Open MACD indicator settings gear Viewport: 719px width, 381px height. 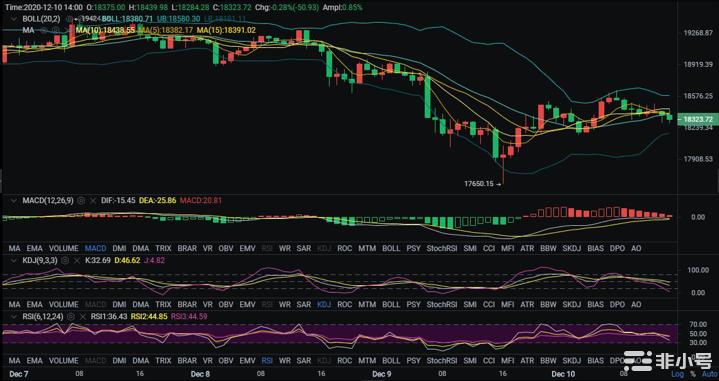pos(81,201)
